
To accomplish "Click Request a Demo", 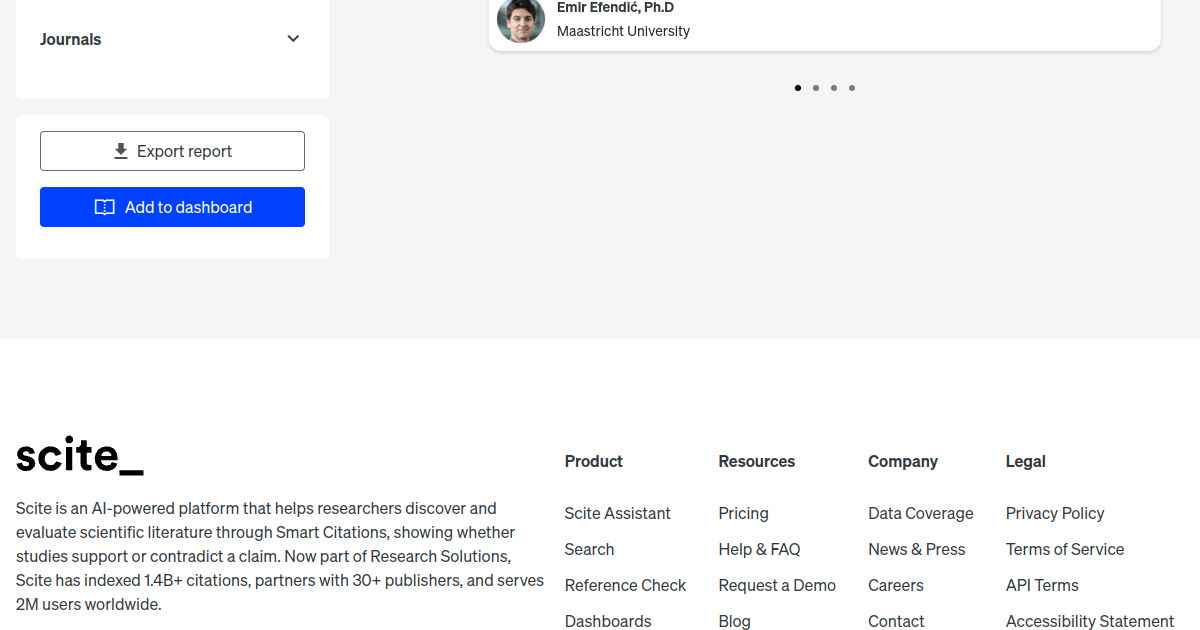I will [x=777, y=585].
